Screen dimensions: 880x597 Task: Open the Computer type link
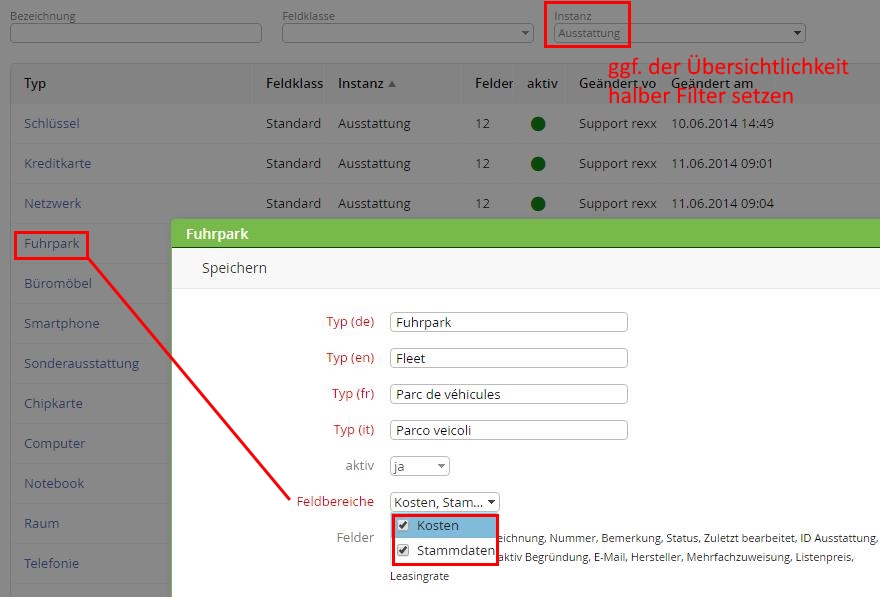point(54,443)
